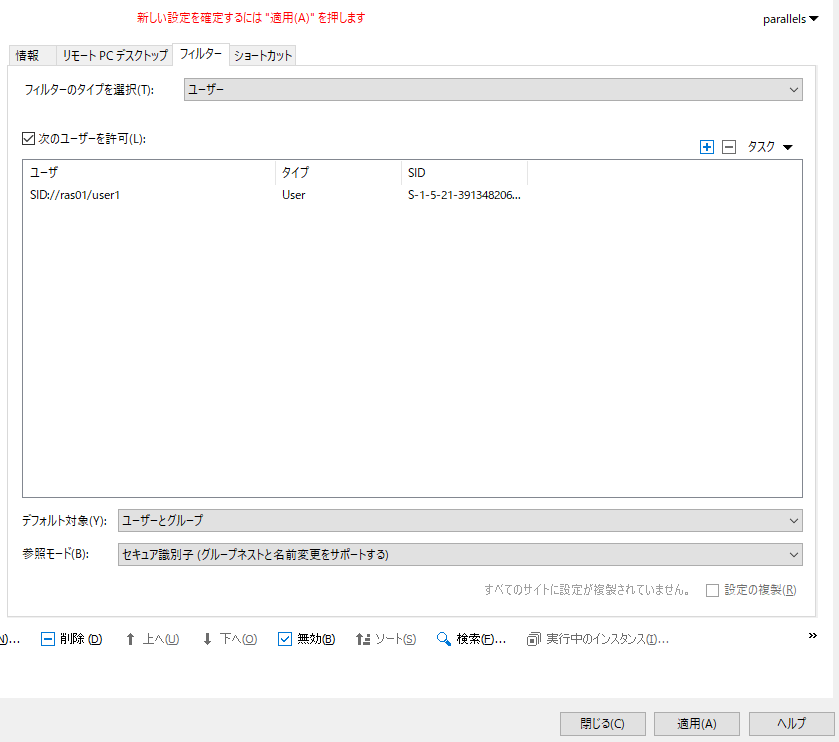Click the 下へ down arrow icon

[x=207, y=639]
